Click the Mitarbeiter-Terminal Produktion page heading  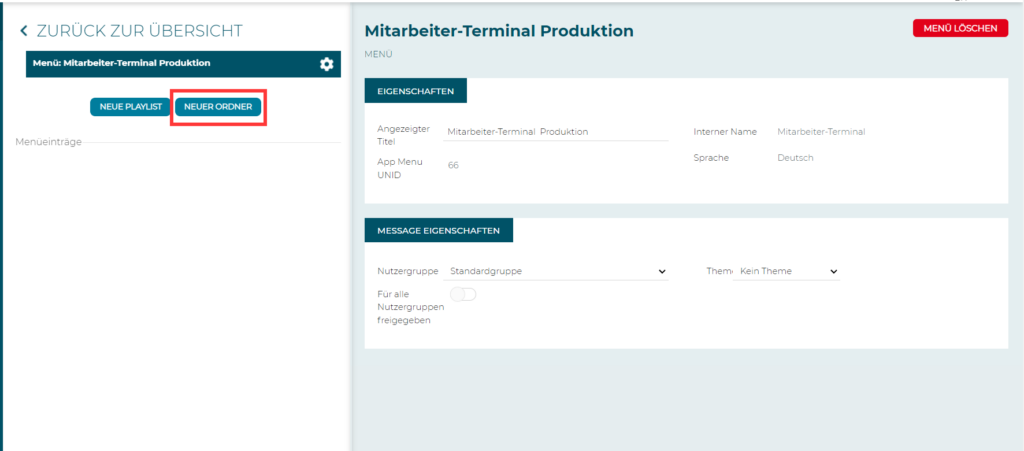point(499,31)
